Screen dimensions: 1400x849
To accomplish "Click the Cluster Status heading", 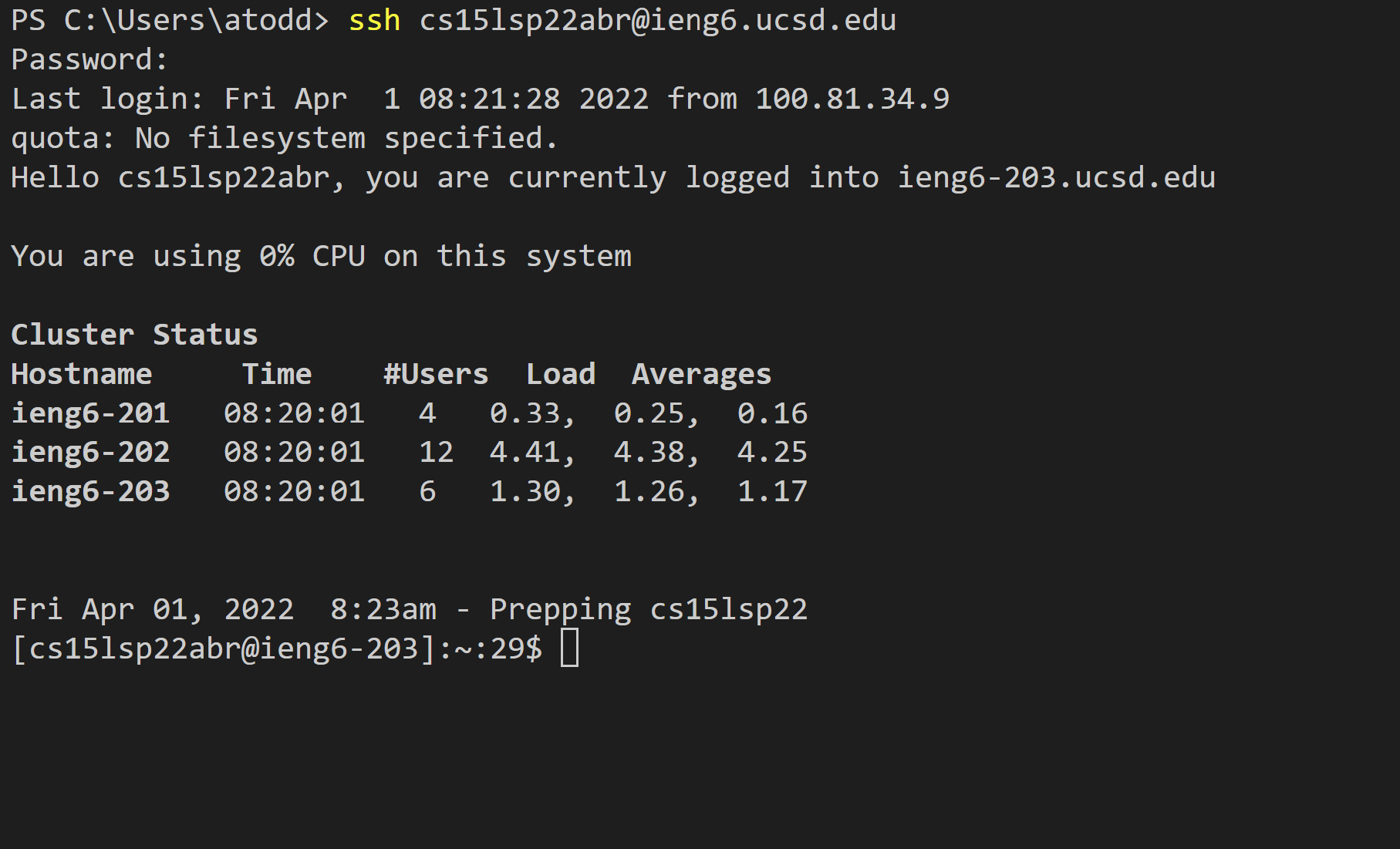I will point(134,335).
